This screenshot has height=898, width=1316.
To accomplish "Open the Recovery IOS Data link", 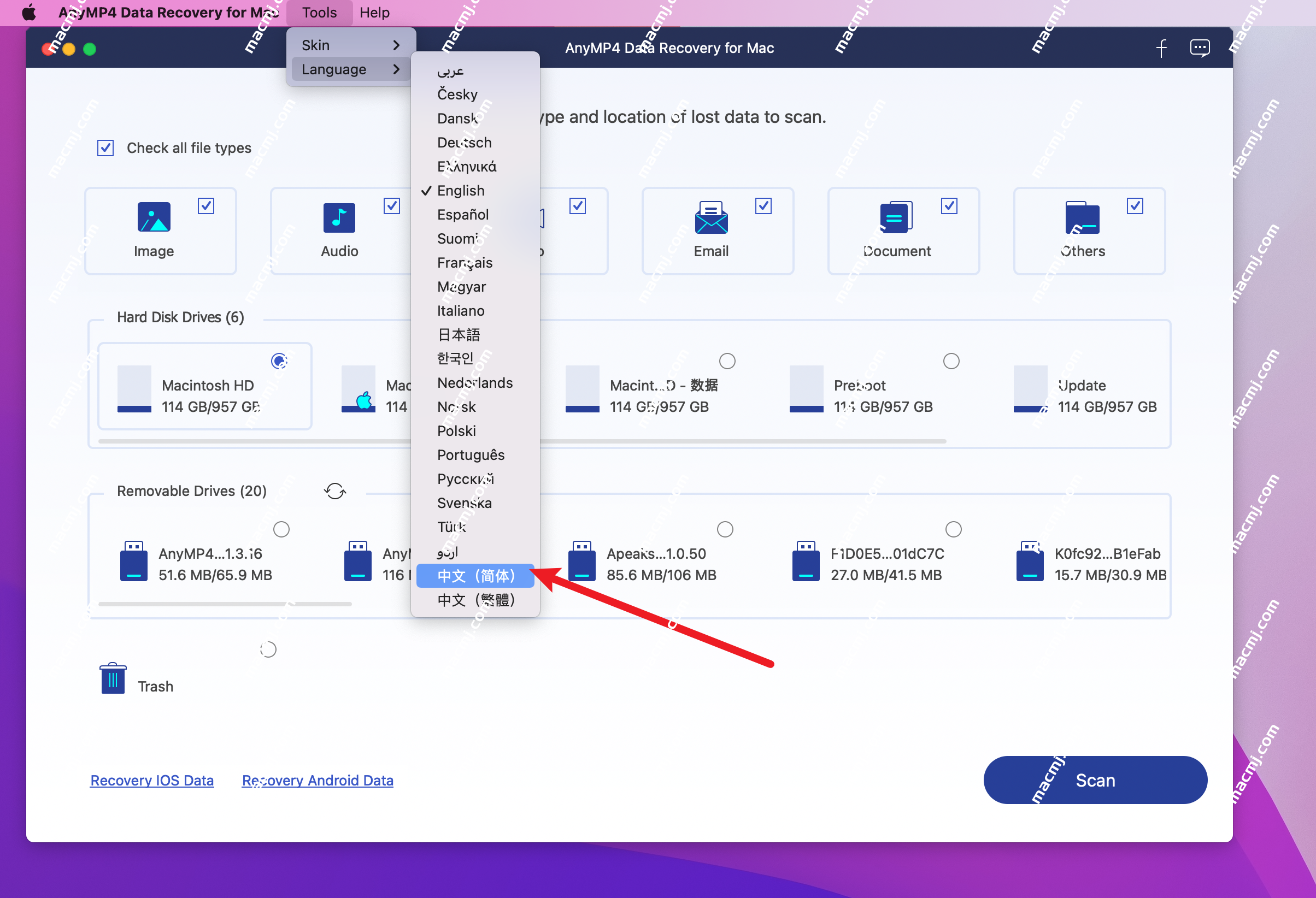I will coord(152,781).
